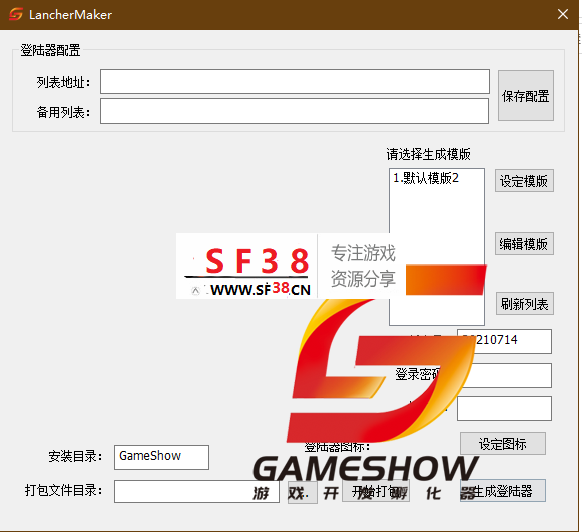Choose an icon with 设定图标 button
Screen dimensions: 582x532
[x=503, y=444]
